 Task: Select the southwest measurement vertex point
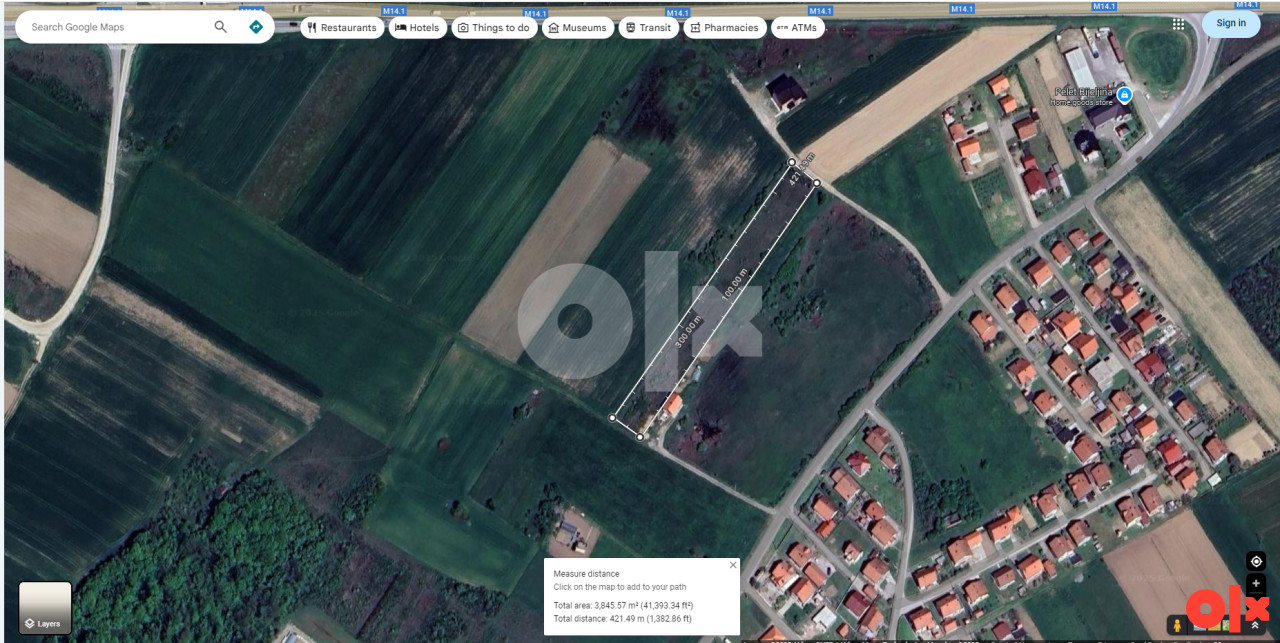pyautogui.click(x=612, y=417)
